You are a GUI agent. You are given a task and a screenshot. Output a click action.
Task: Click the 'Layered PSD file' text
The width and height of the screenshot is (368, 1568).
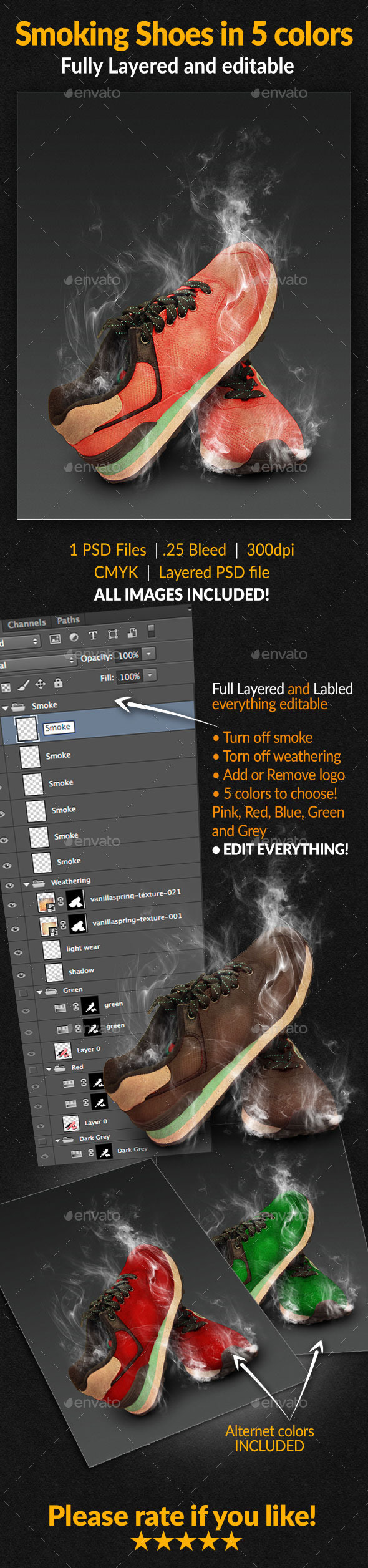coord(214,573)
